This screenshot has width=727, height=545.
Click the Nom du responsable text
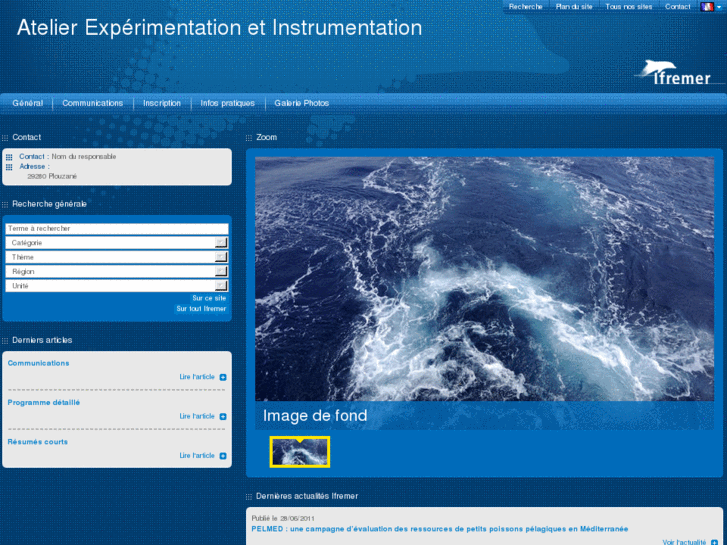84,157
